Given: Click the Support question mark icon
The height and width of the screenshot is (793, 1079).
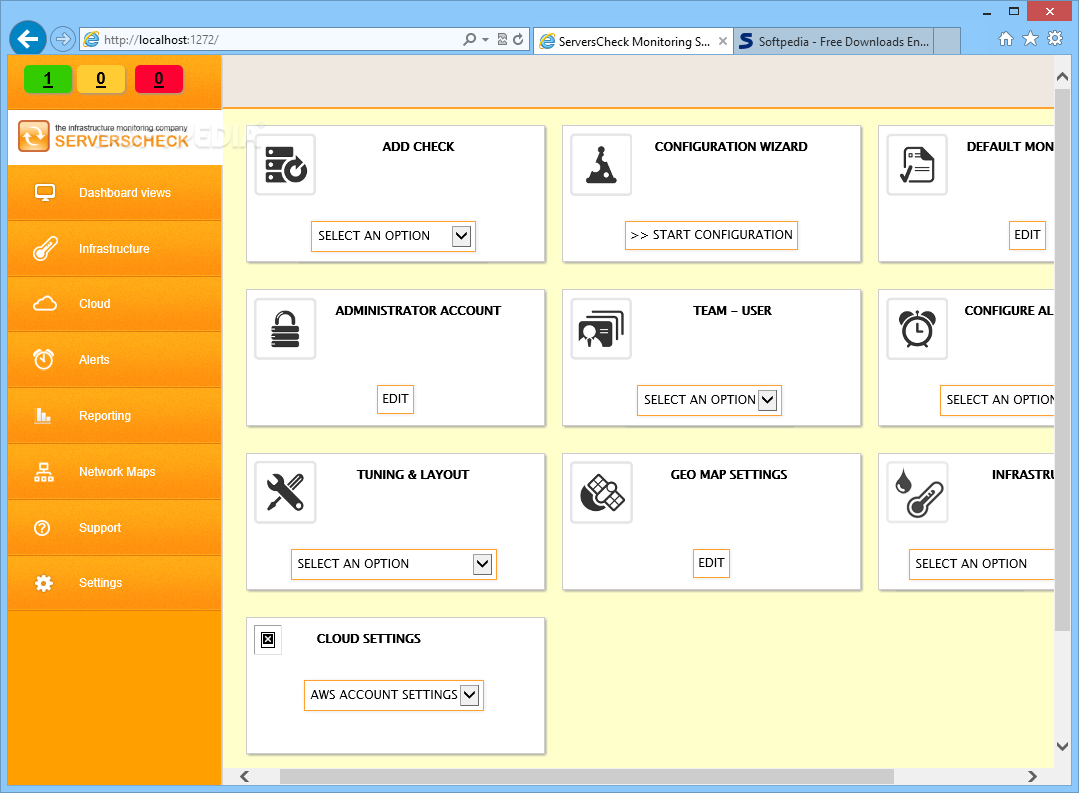Looking at the screenshot, I should [42, 528].
